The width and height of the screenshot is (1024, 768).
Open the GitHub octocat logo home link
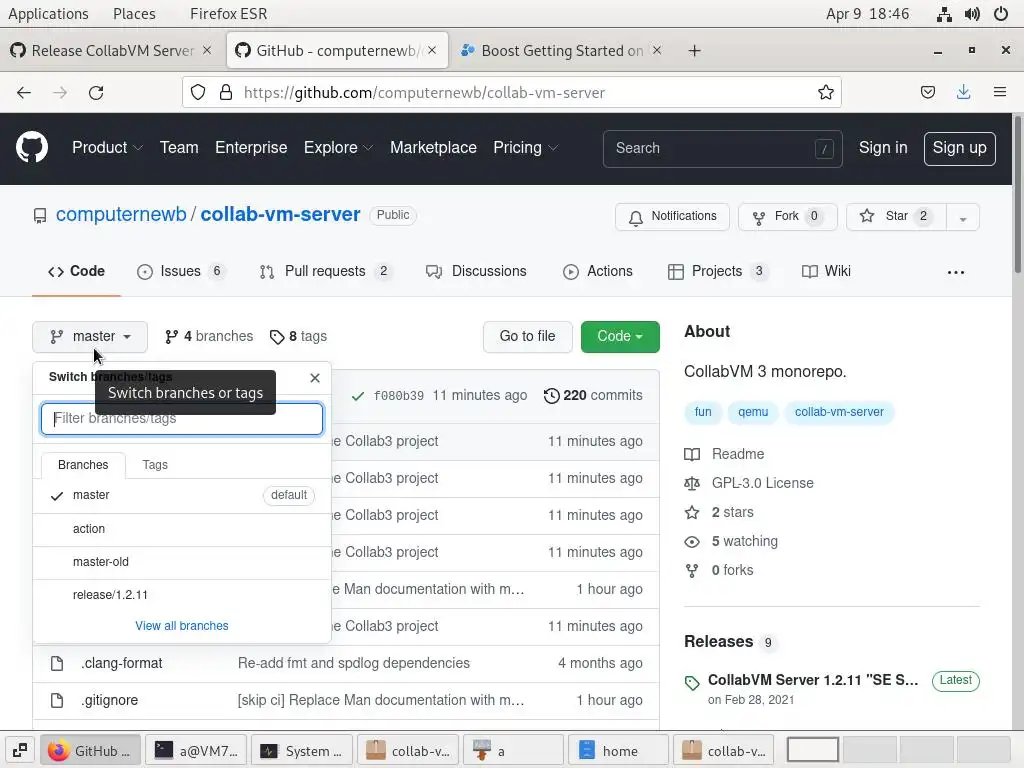[31, 148]
